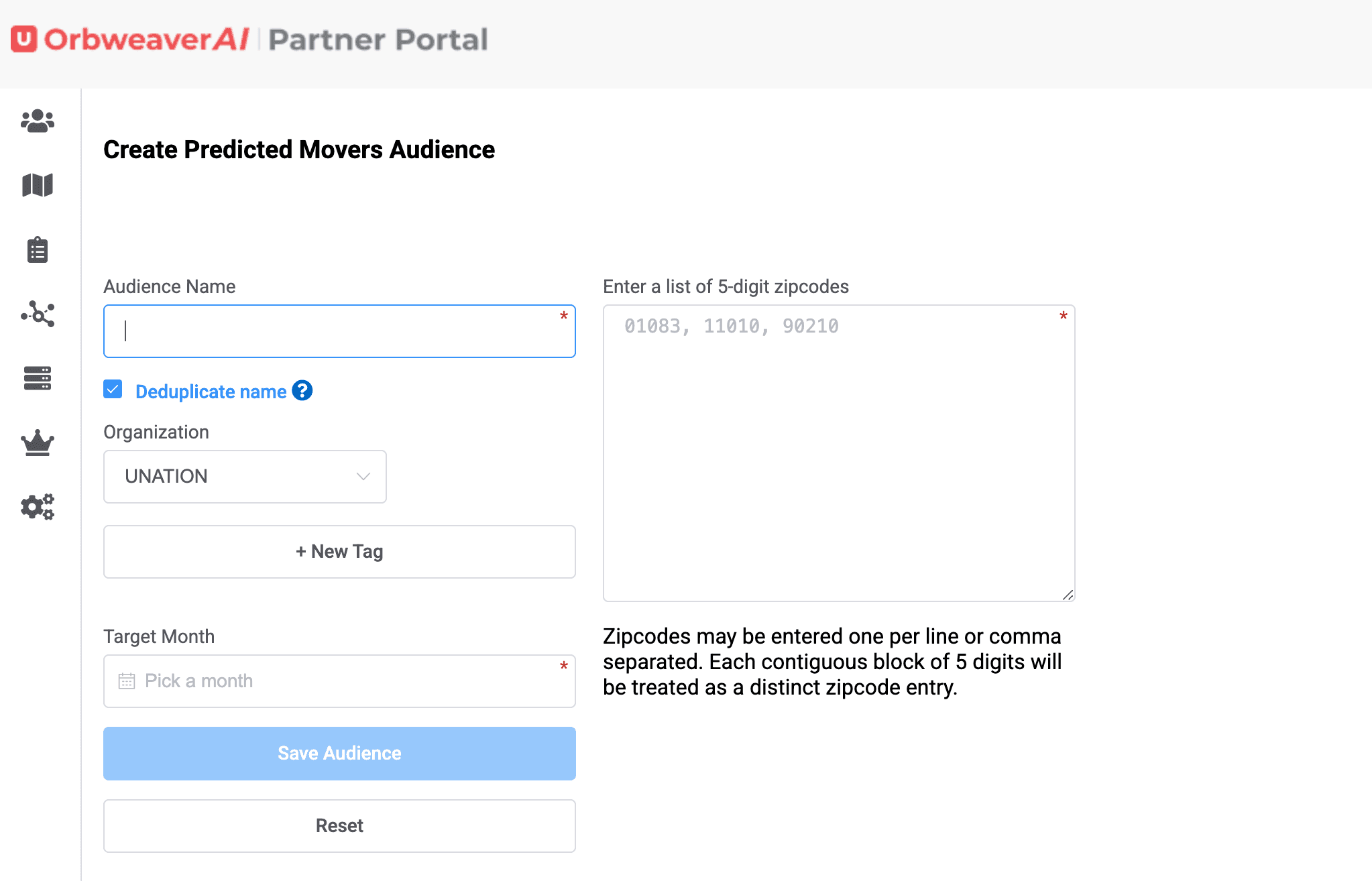Click the Orbweaver logo icon

click(24, 40)
